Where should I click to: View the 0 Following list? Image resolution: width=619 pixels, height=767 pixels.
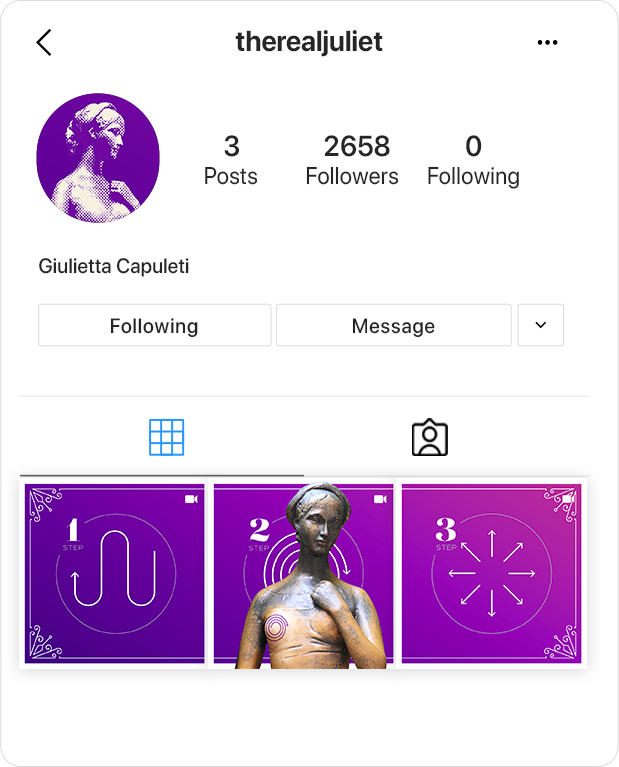tap(473, 160)
